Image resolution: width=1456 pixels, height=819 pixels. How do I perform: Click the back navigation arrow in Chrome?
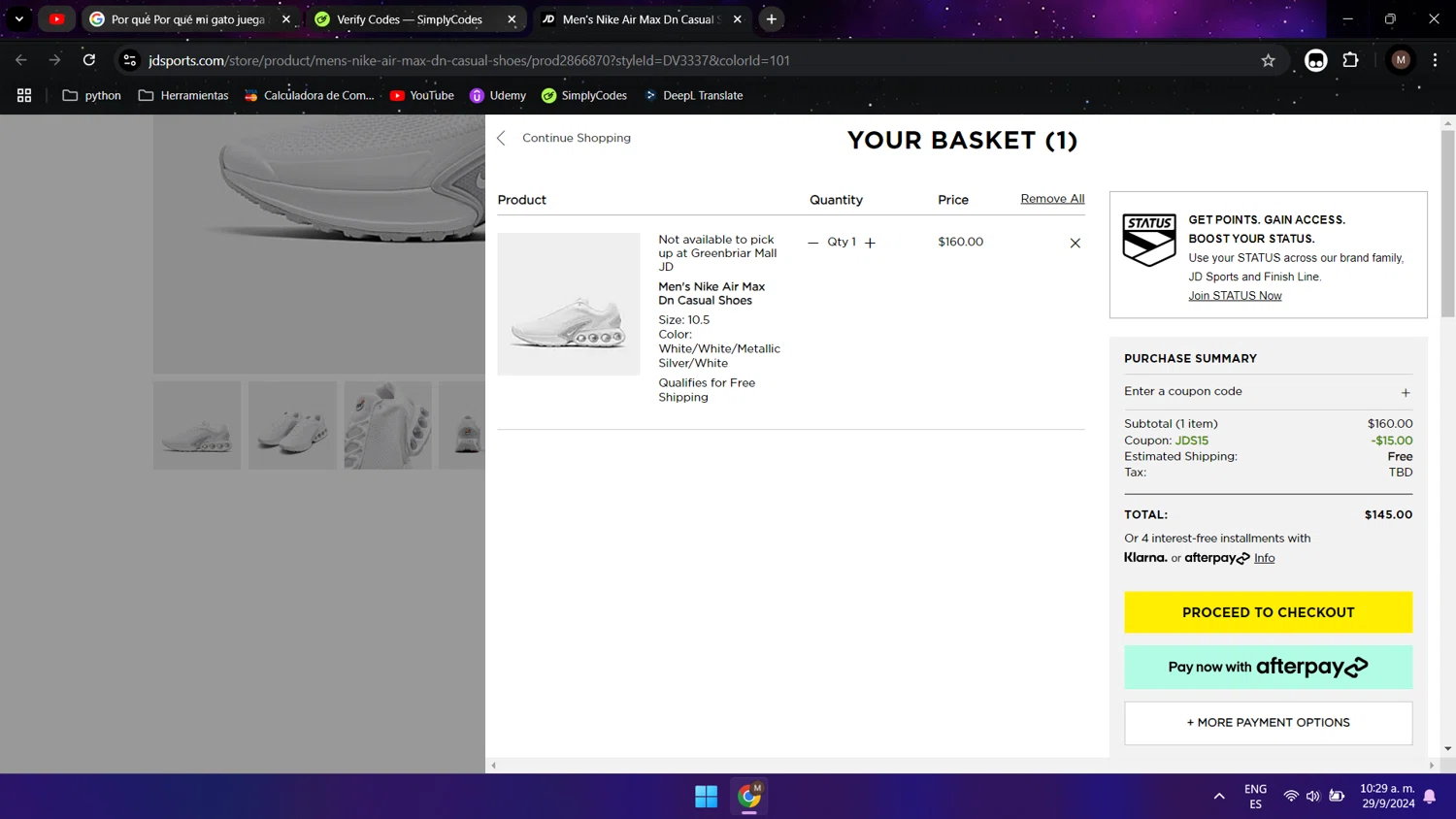click(21, 60)
